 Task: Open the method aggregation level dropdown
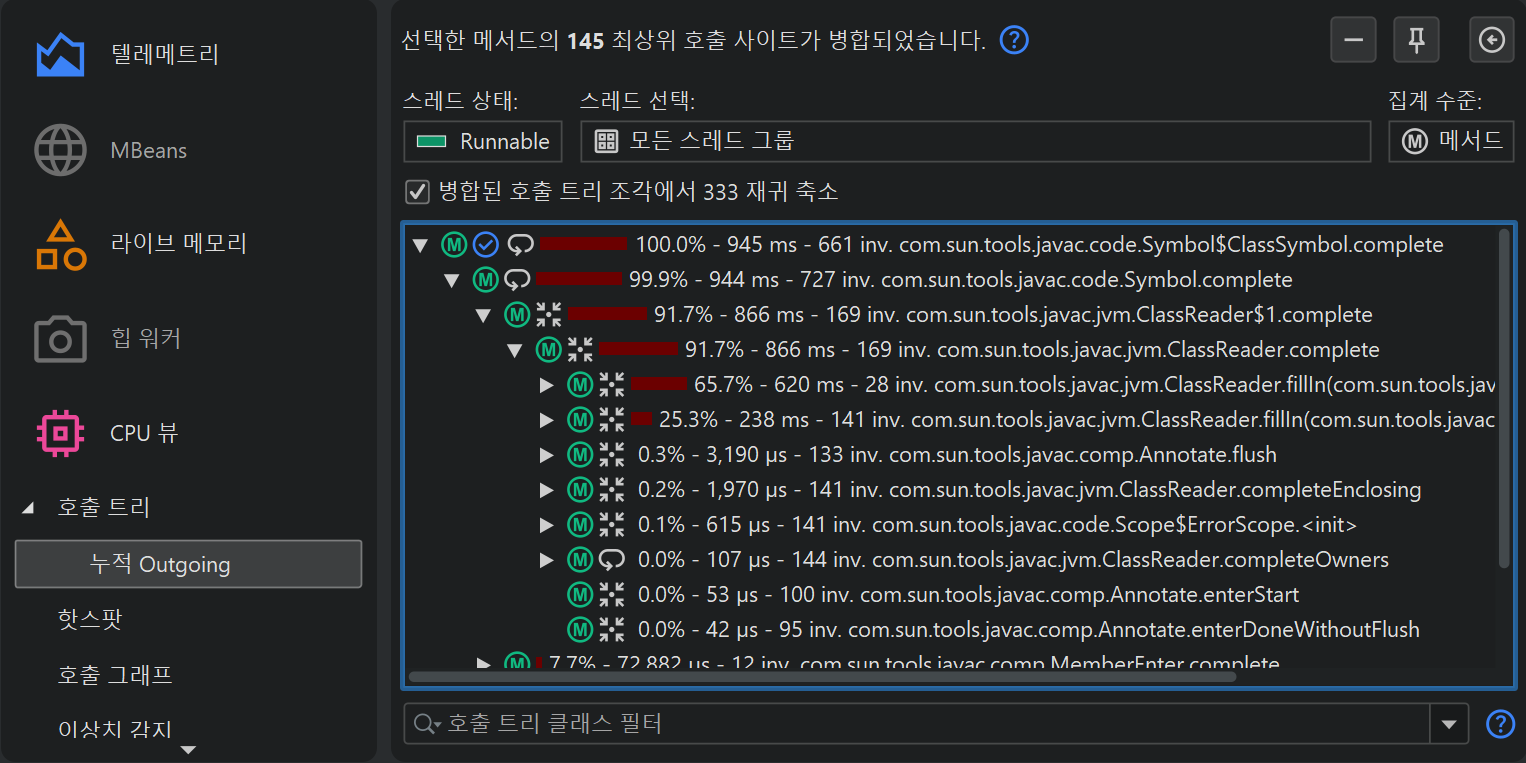pyautogui.click(x=1451, y=142)
